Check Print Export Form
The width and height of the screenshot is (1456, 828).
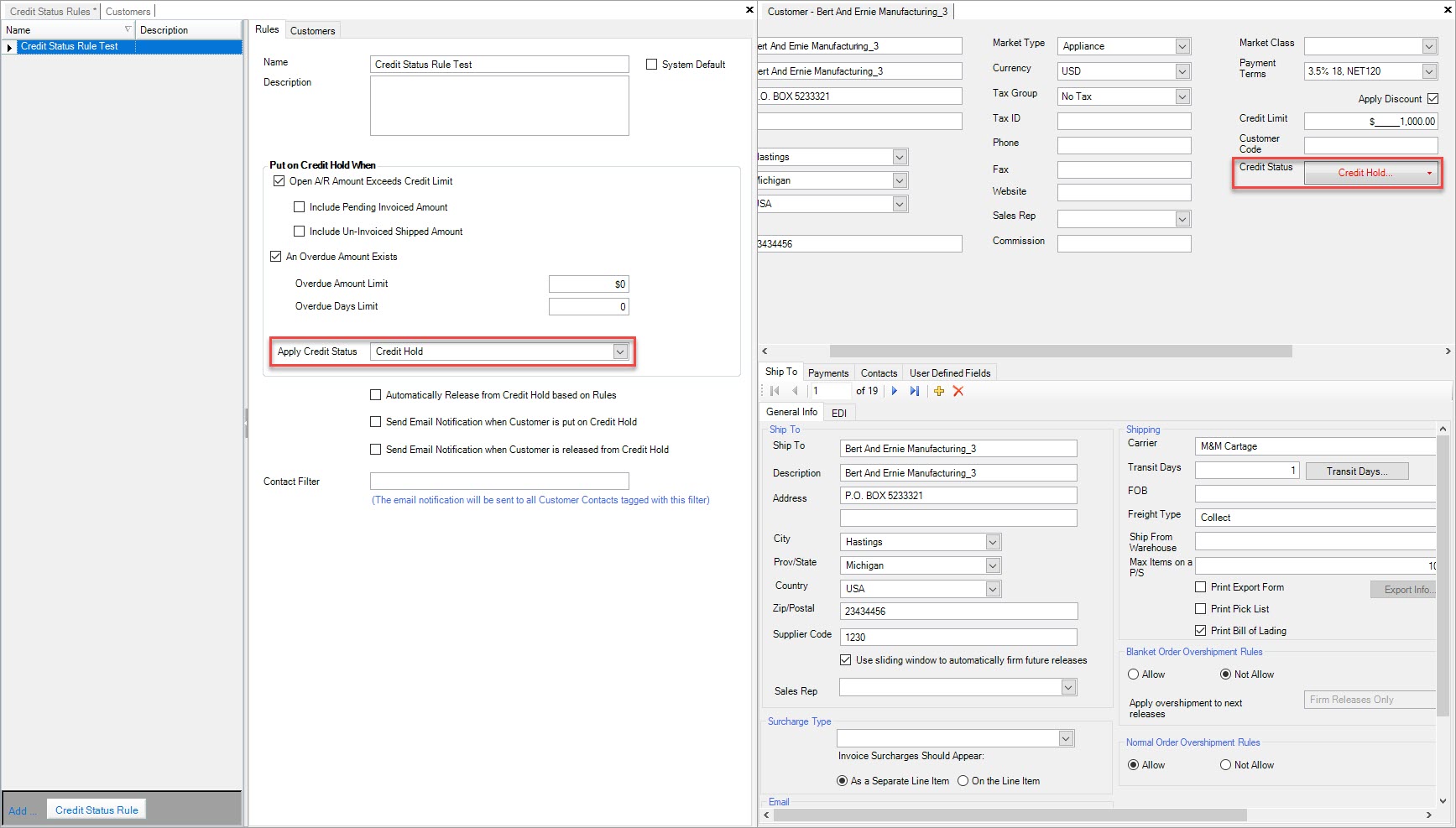(x=1200, y=587)
